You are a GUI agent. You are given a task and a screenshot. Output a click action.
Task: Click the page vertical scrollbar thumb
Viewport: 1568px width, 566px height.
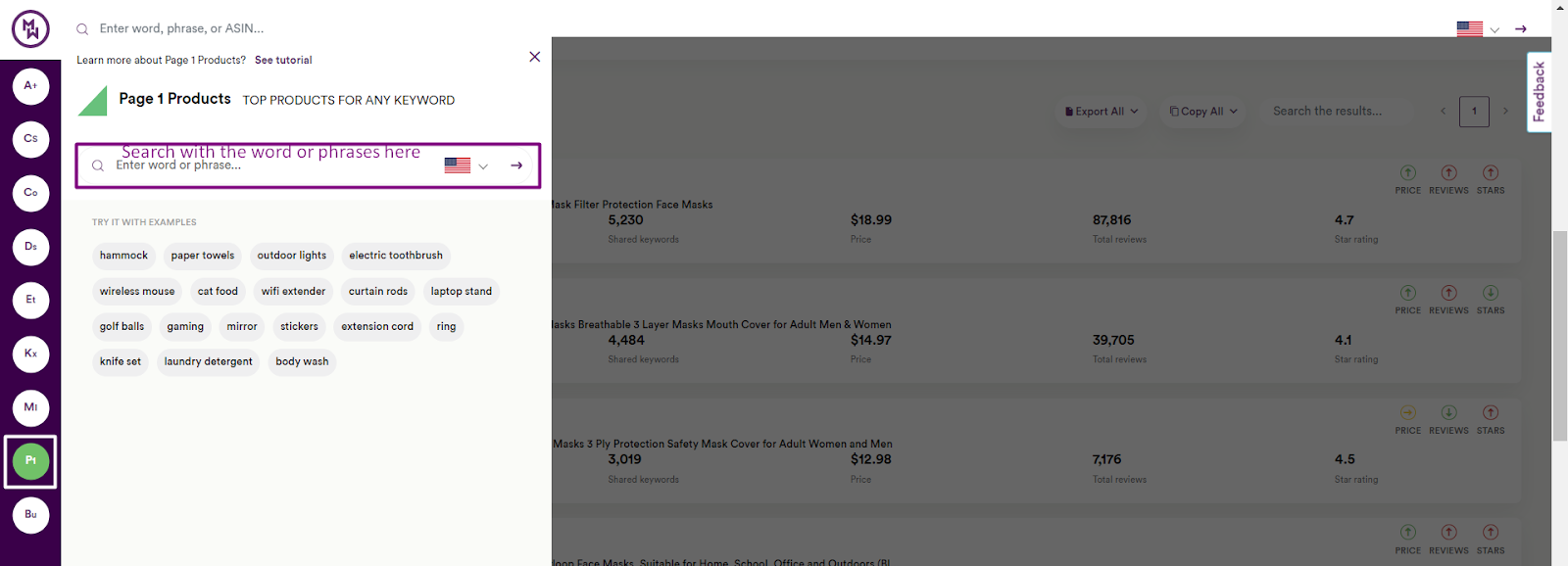tap(1560, 336)
